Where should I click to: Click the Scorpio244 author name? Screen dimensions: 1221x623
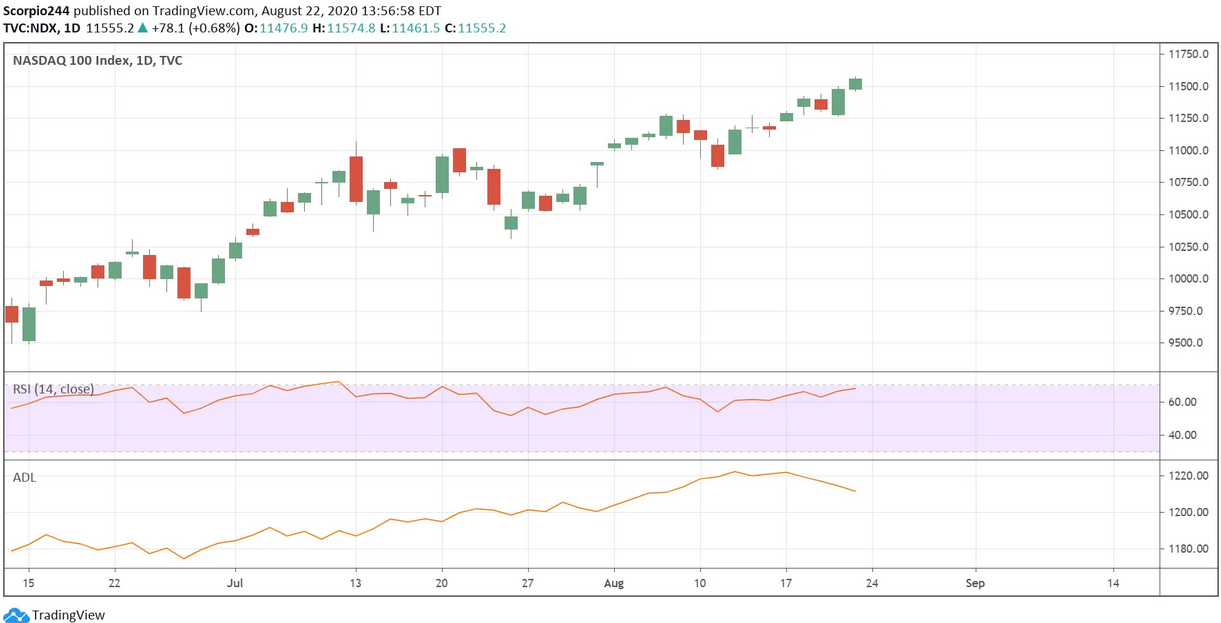click(37, 10)
